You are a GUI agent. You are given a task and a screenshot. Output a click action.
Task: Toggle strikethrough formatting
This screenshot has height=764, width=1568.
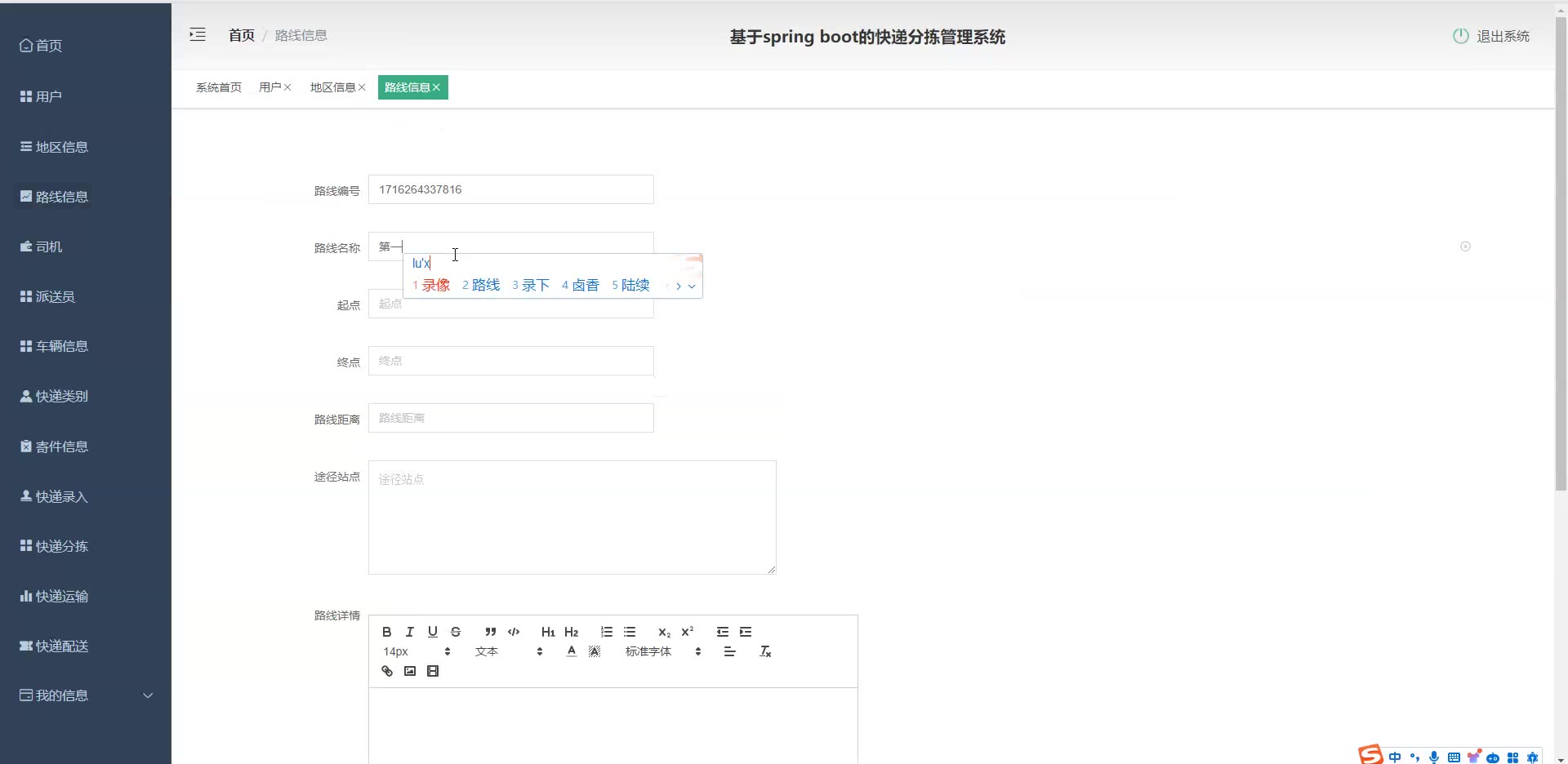(x=456, y=632)
